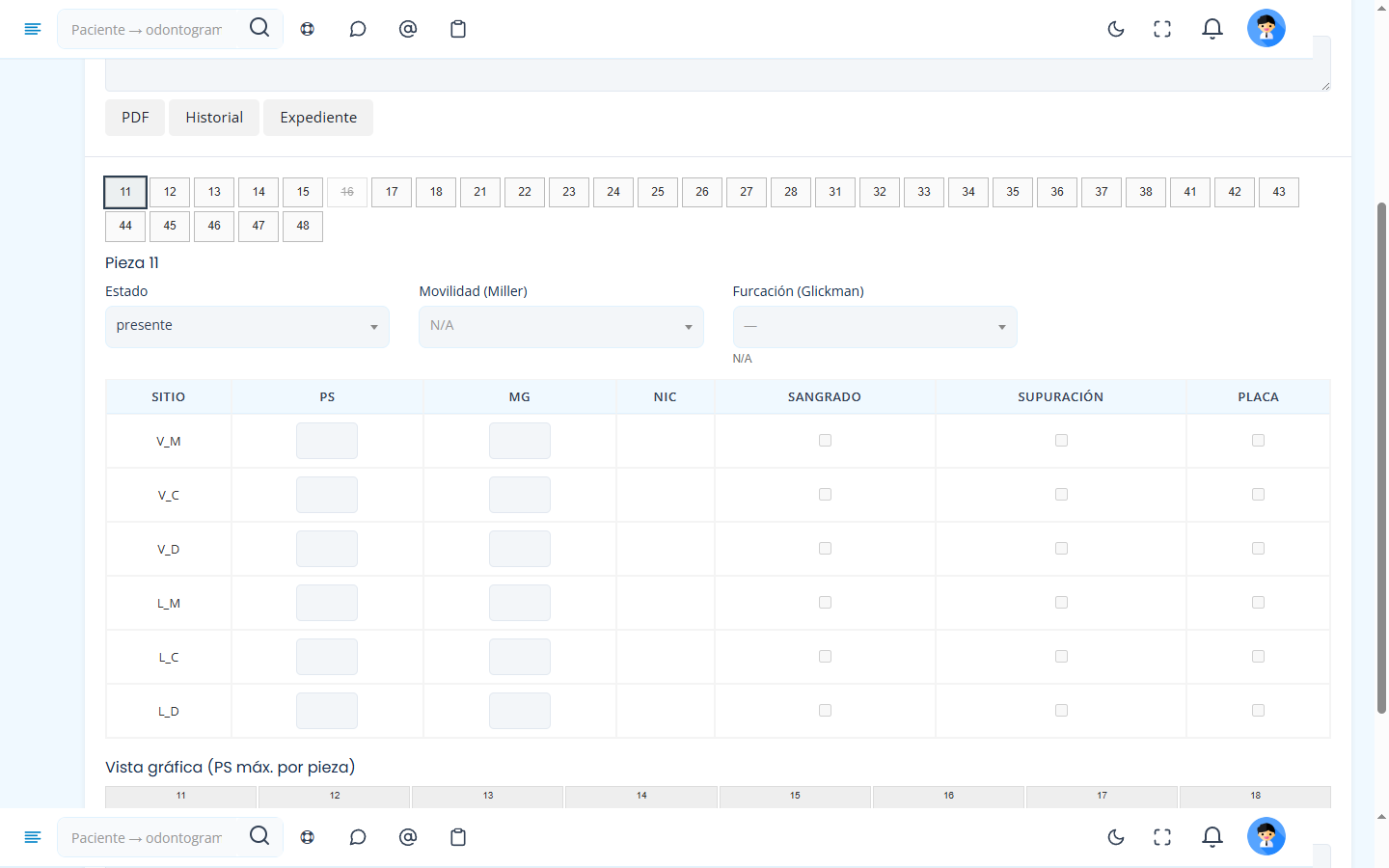Viewport: 1389px width, 868px height.
Task: Open the globe icon in the top header
Action: (308, 29)
